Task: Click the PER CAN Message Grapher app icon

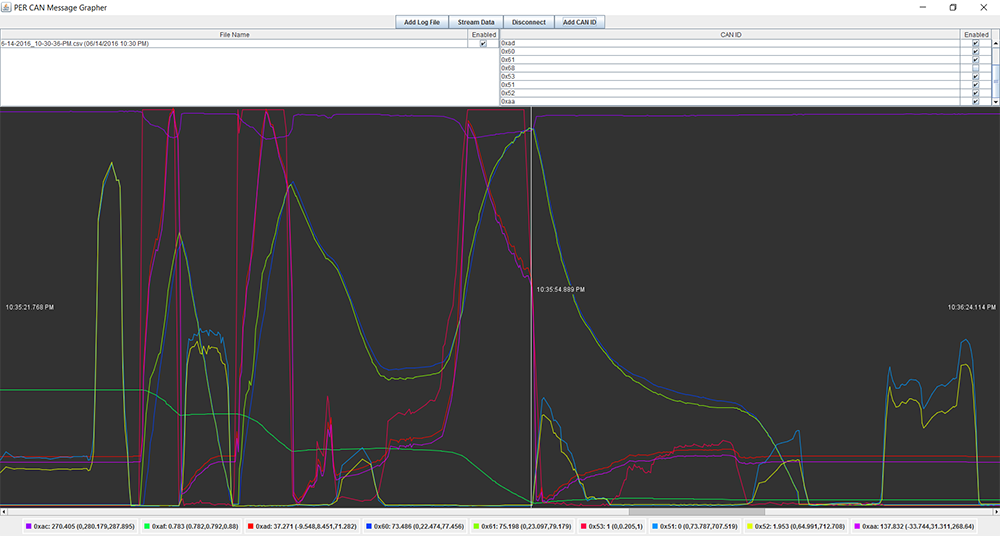Action: (7, 7)
